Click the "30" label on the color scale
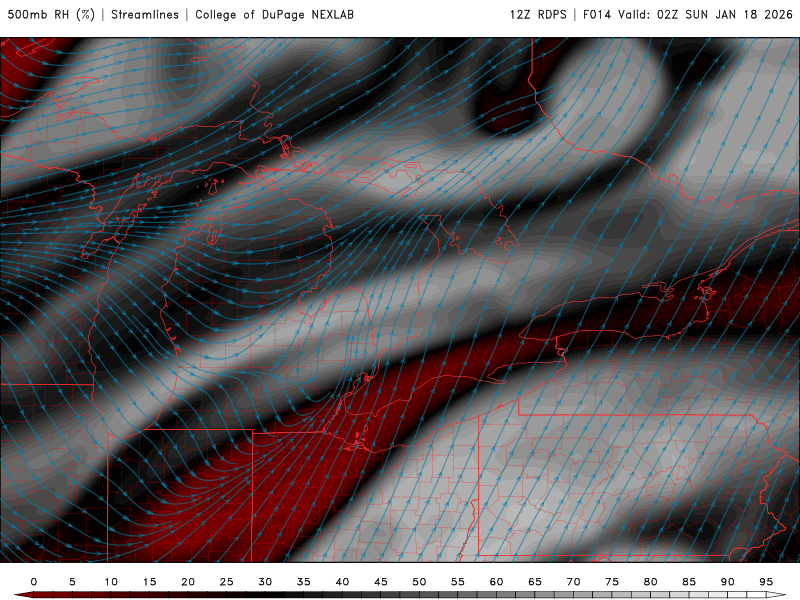Image resolution: width=800 pixels, height=600 pixels. (265, 582)
